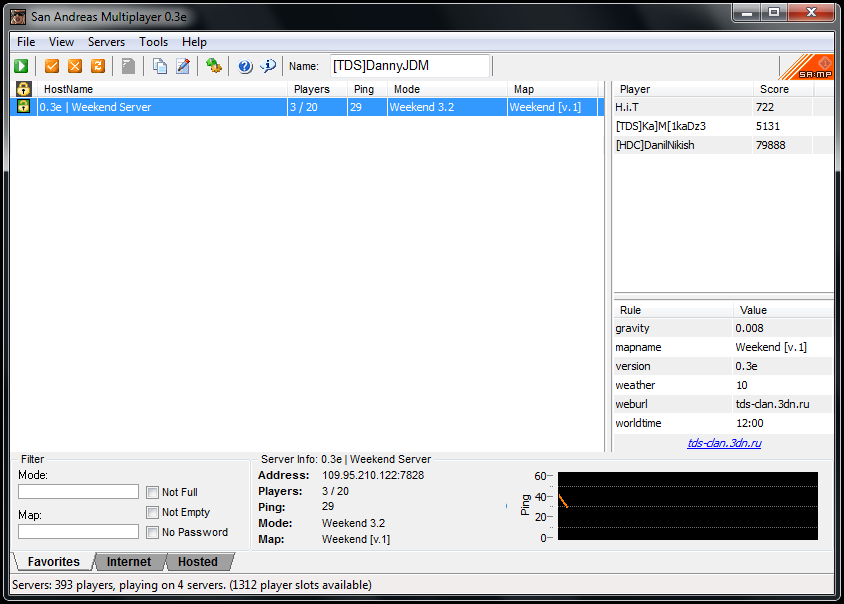Click the ping history graph
This screenshot has height=604, width=844.
coord(687,506)
